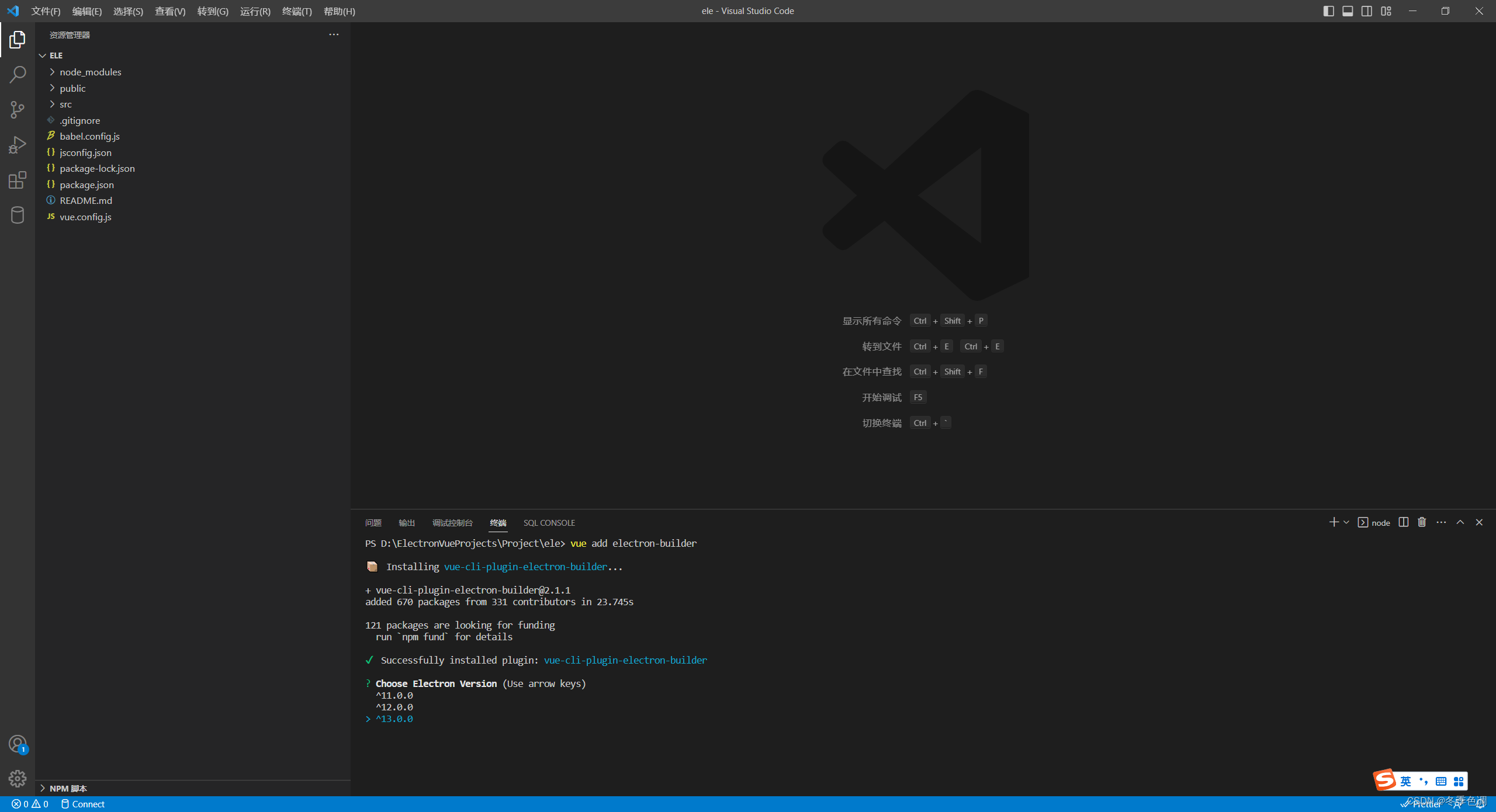This screenshot has width=1496, height=812.
Task: Open the Manage gear icon
Action: [17, 779]
